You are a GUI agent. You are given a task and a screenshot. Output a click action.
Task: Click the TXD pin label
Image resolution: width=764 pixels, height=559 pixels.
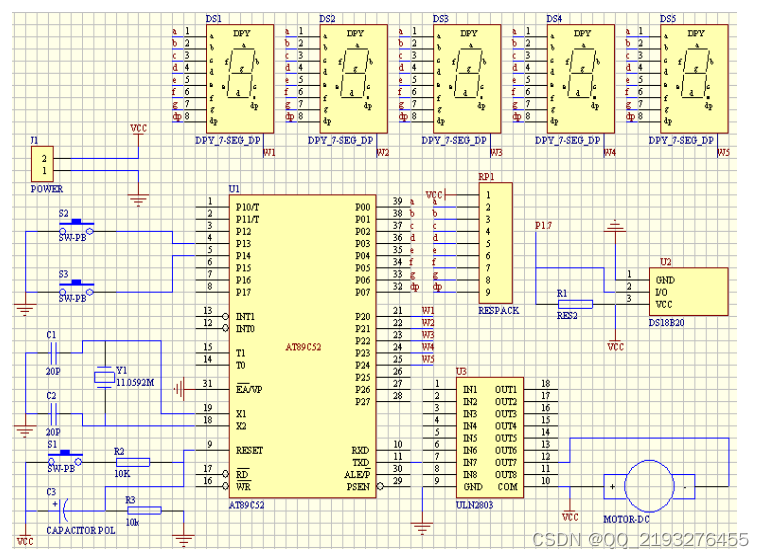(x=361, y=462)
